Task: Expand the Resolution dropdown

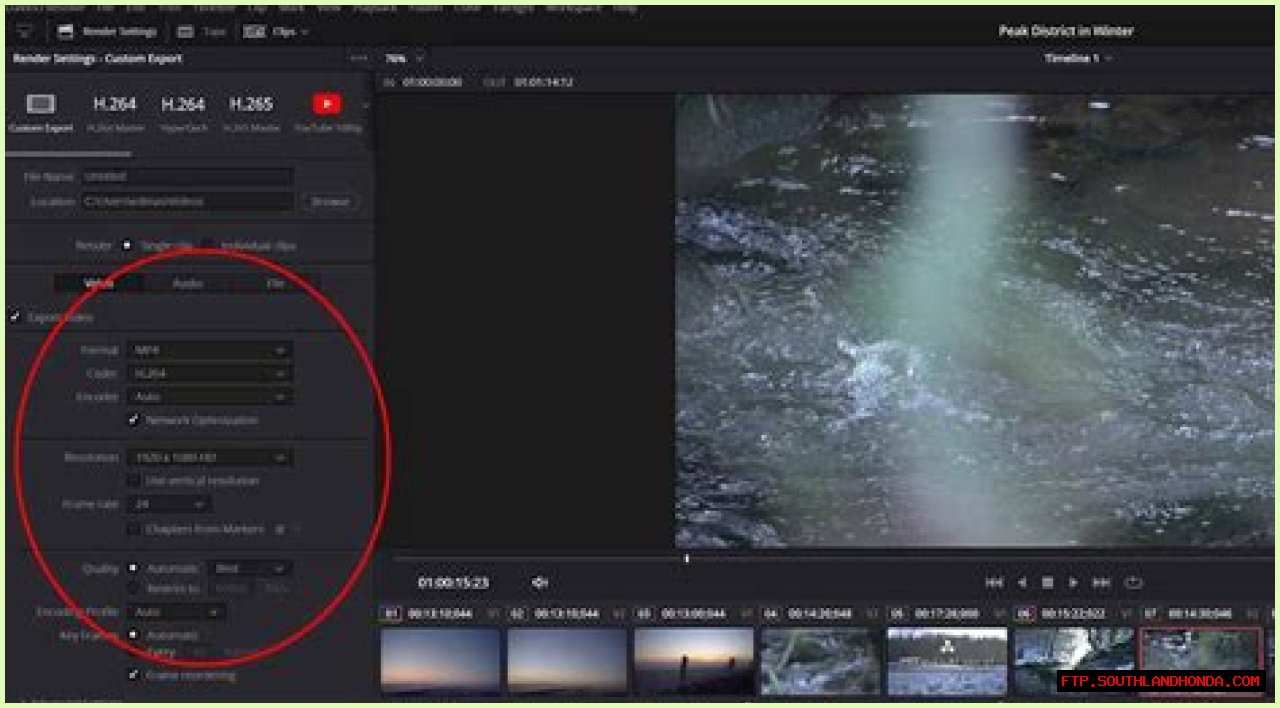Action: (x=210, y=458)
